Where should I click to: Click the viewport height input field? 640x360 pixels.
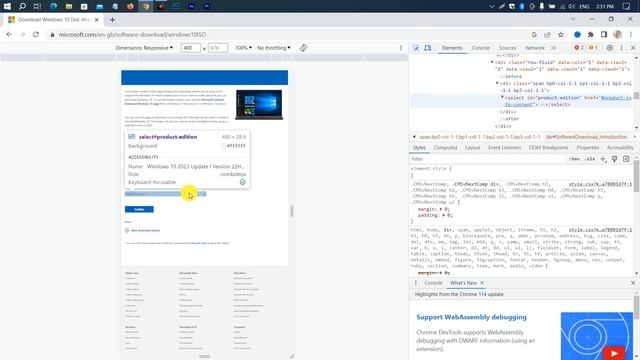click(x=218, y=48)
